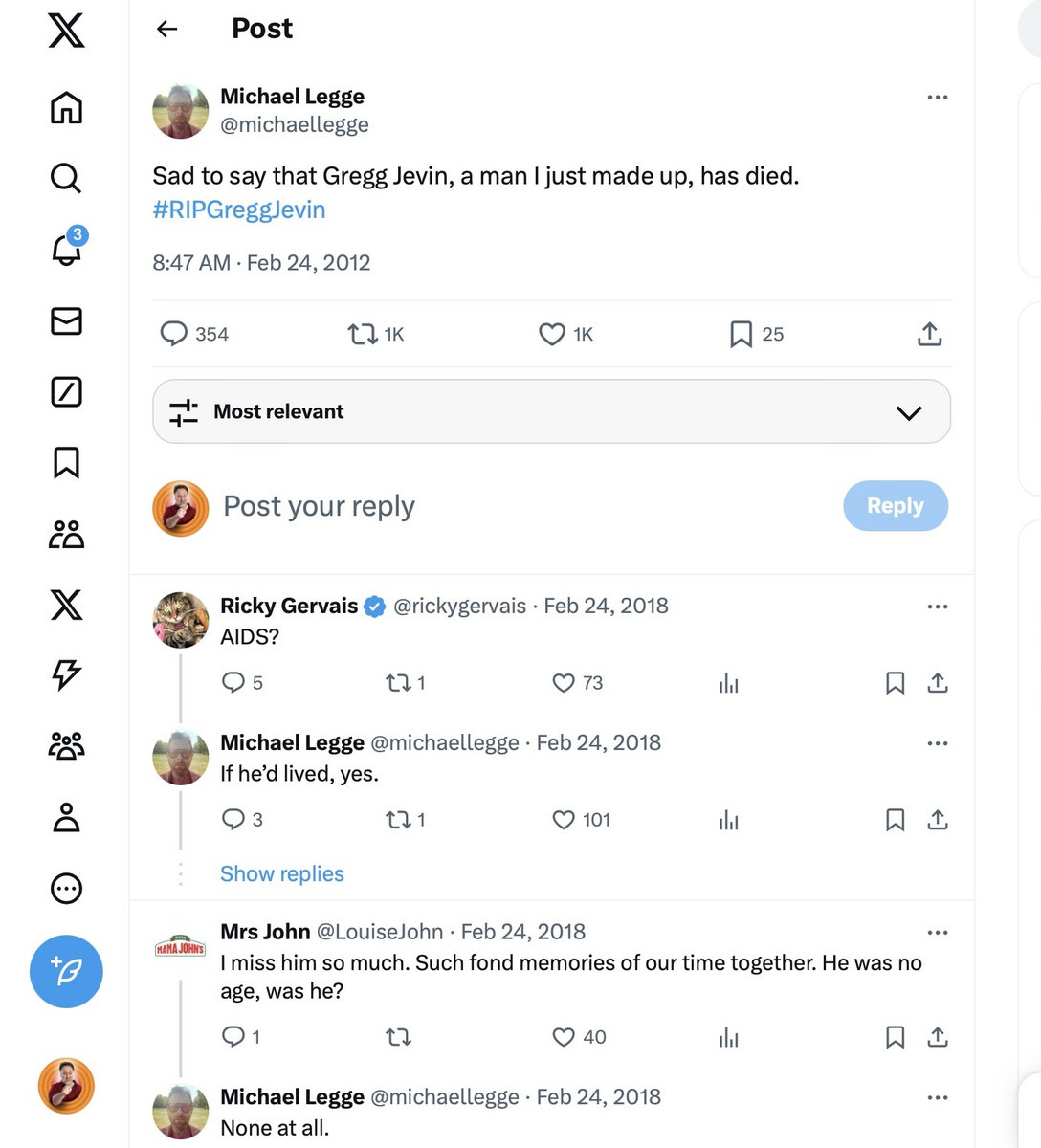
Task: Open notifications bell with 3 badge
Action: pyautogui.click(x=66, y=249)
